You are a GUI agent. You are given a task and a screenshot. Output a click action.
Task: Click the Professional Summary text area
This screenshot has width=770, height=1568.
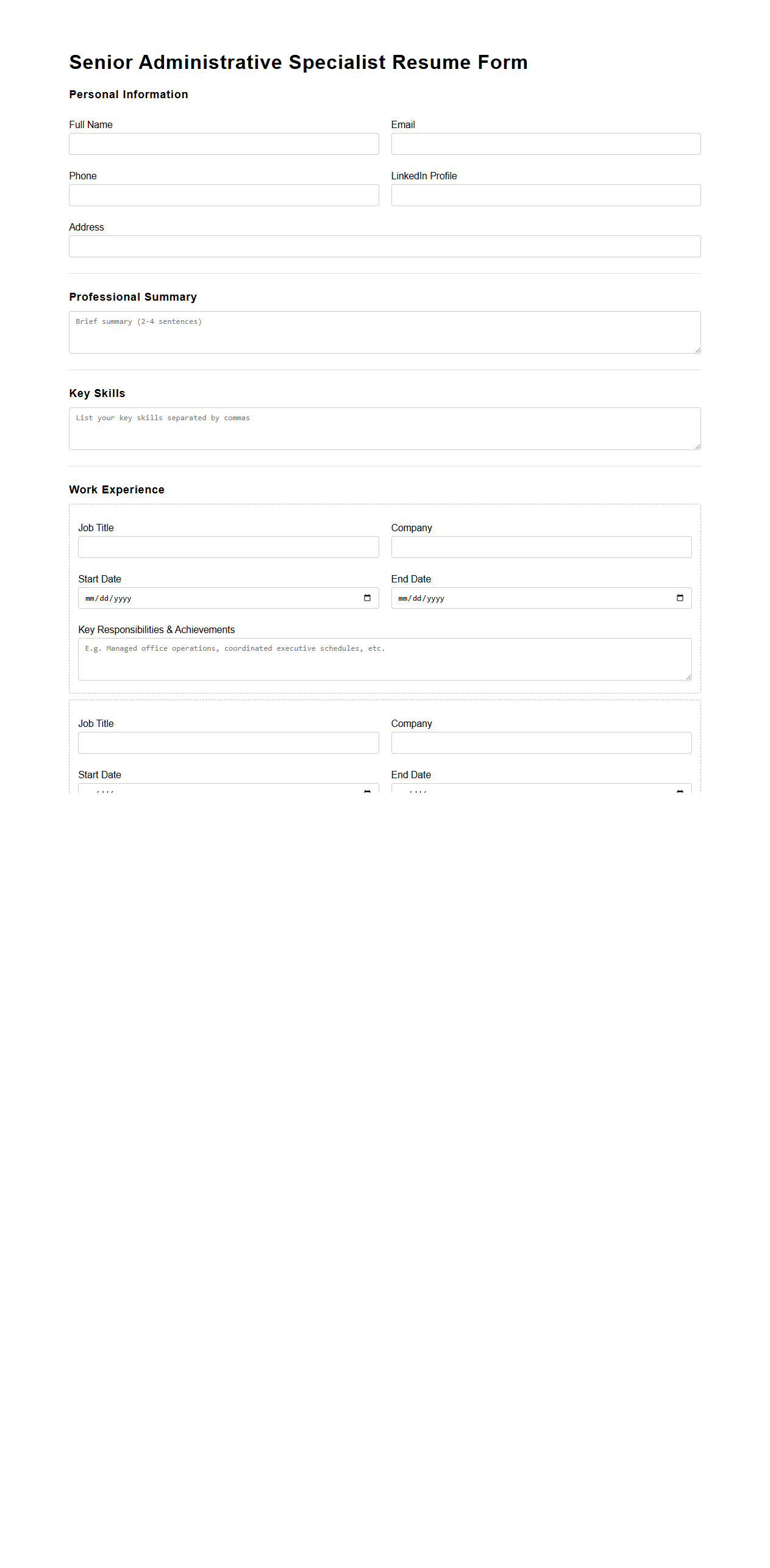coord(385,332)
